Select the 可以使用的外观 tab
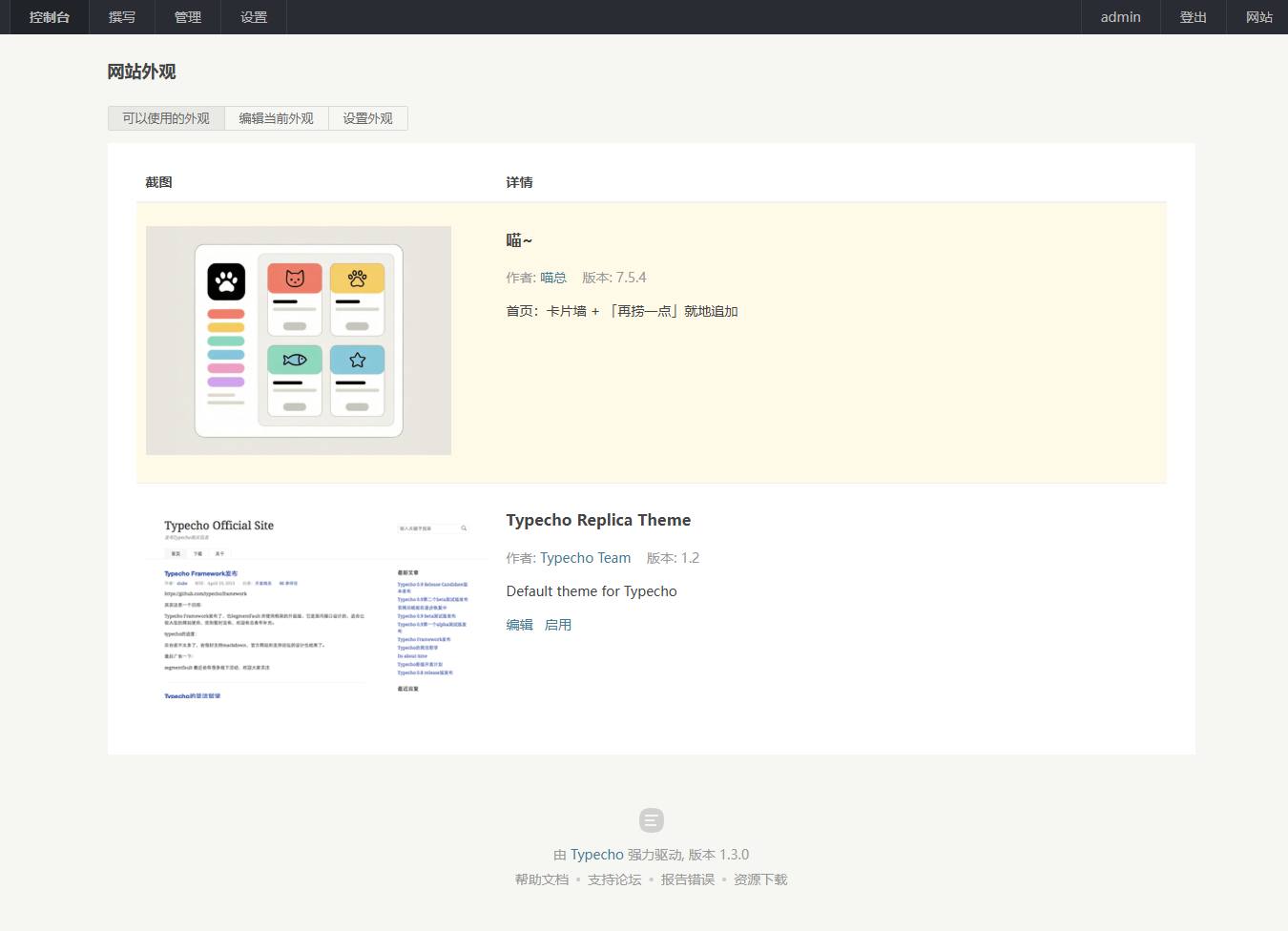 click(166, 118)
